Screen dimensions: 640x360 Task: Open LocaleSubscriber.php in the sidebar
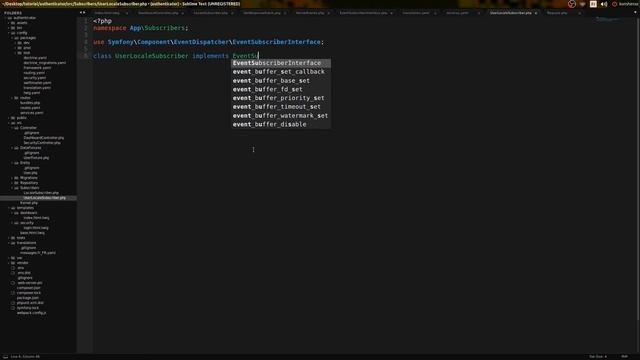[x=41, y=193]
